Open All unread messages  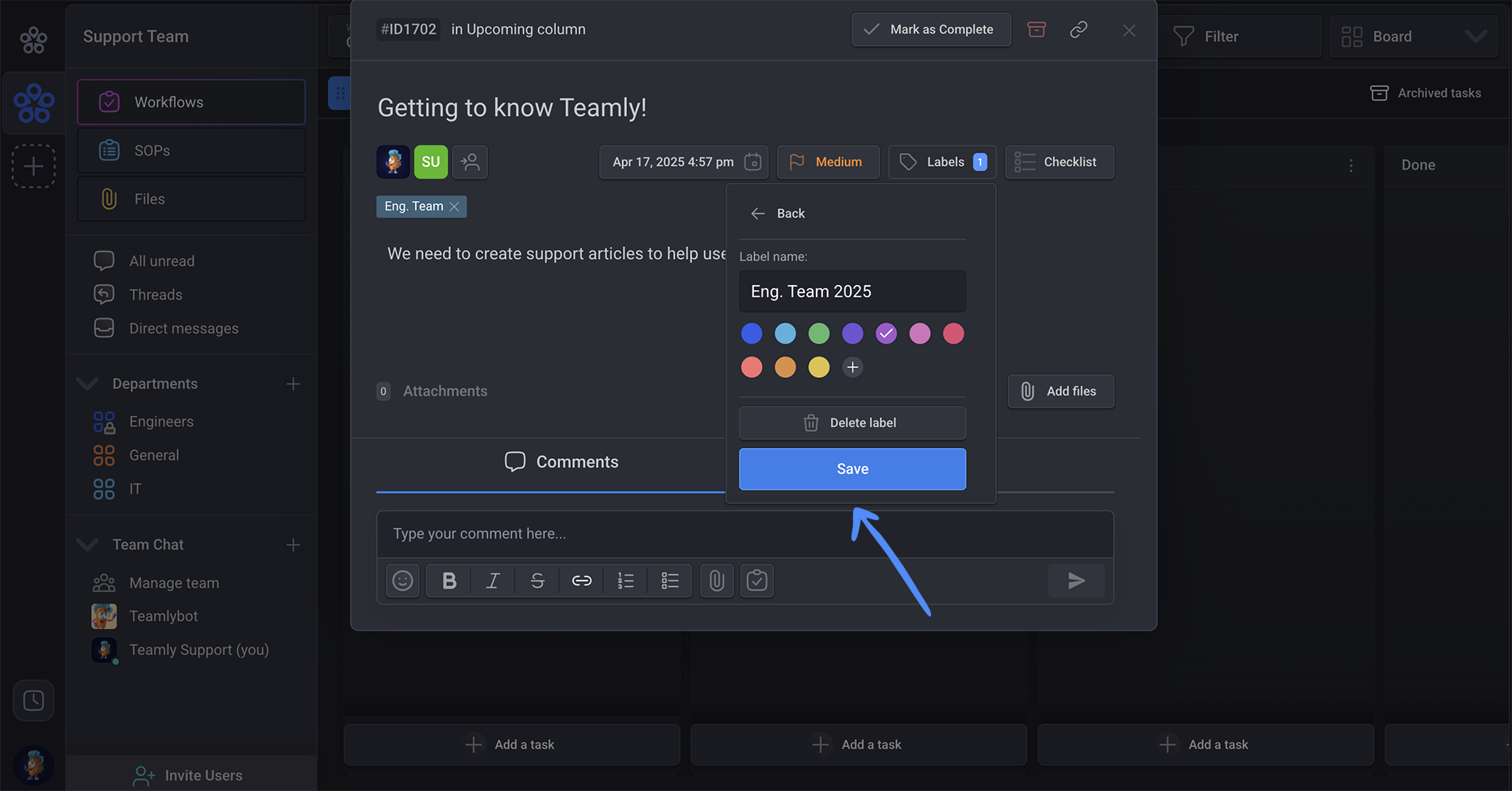coord(144,261)
